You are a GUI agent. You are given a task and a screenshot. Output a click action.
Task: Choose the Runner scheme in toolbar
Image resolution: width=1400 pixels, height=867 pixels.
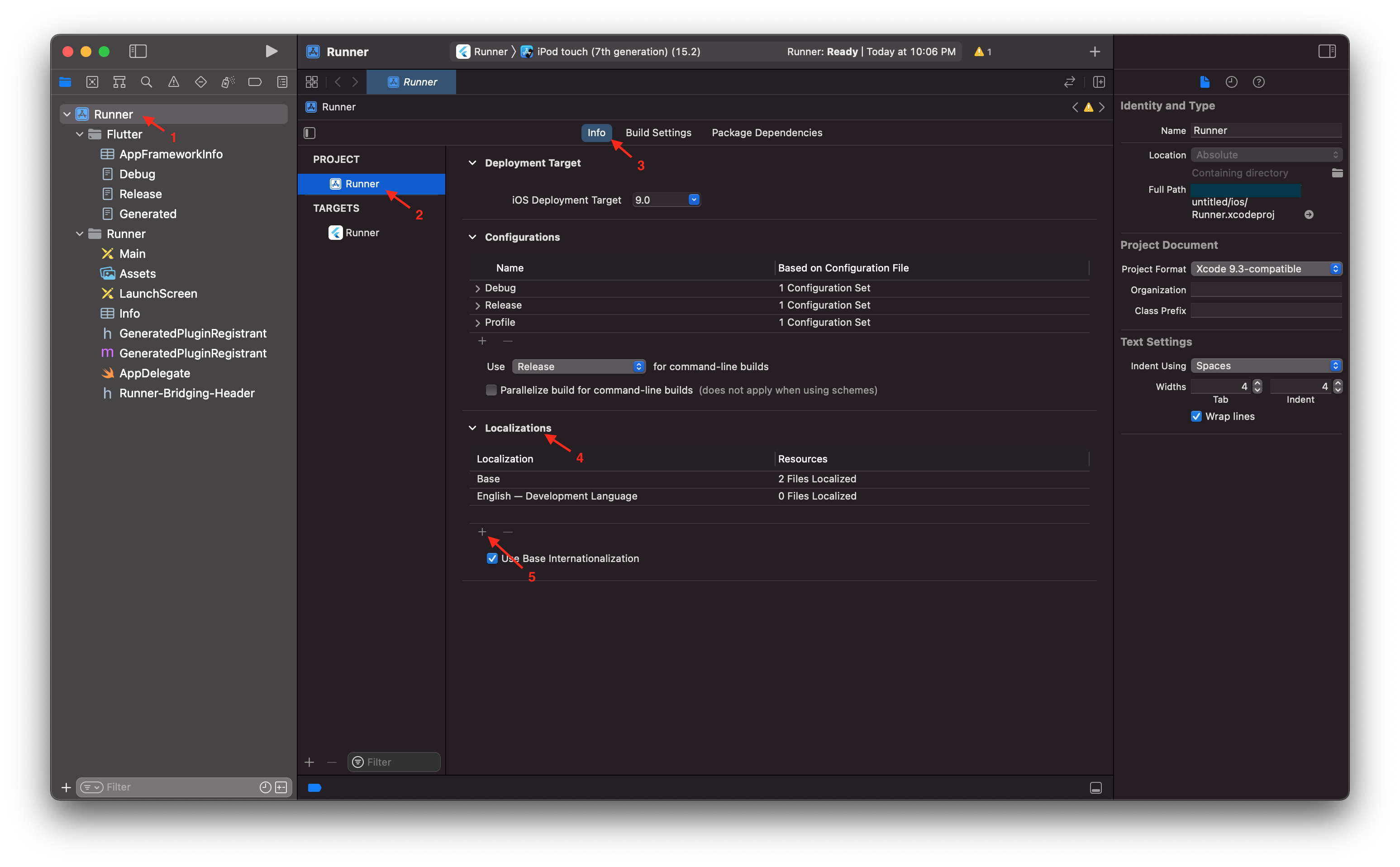[482, 52]
